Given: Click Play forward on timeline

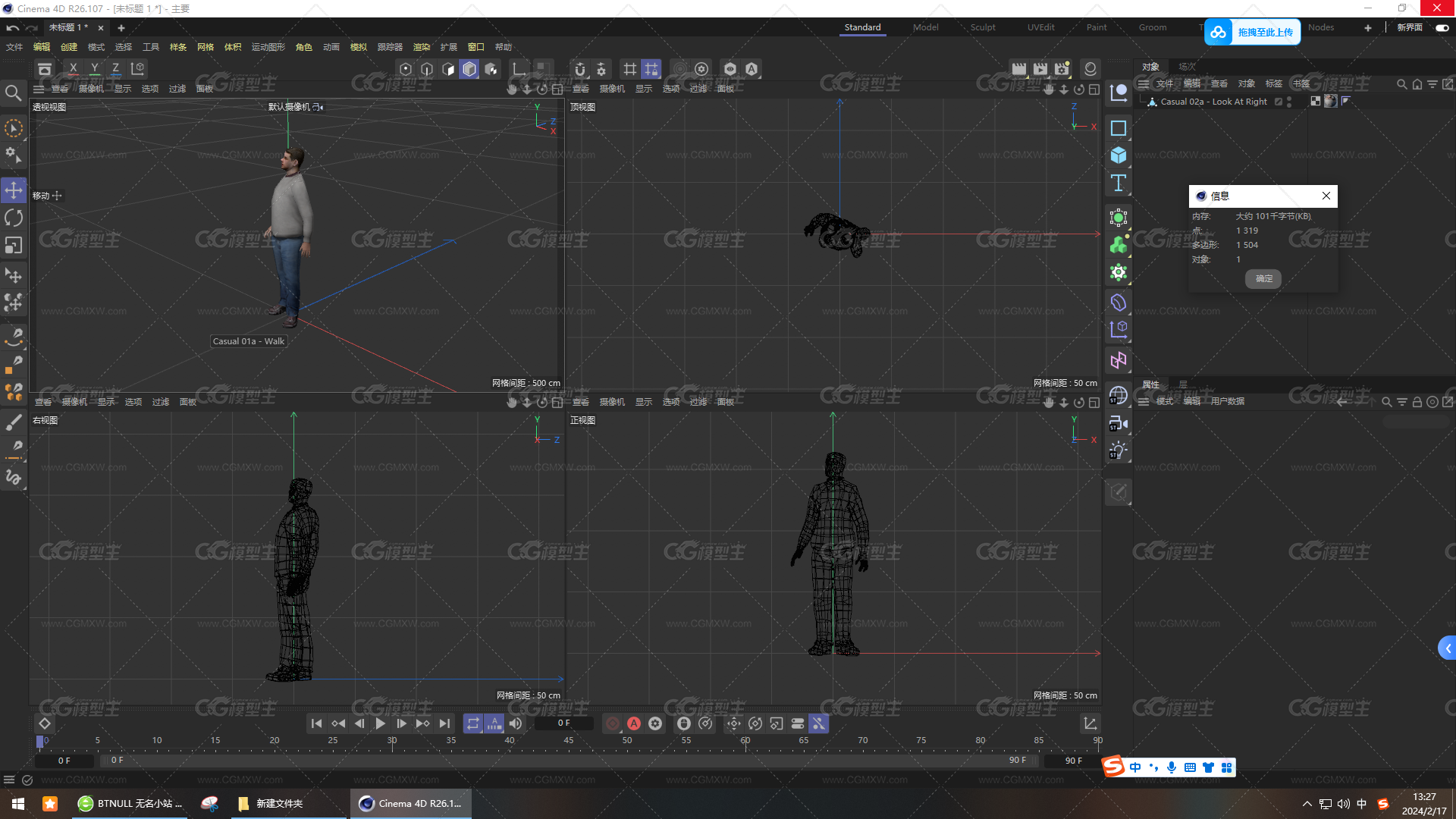Looking at the screenshot, I should (x=381, y=723).
